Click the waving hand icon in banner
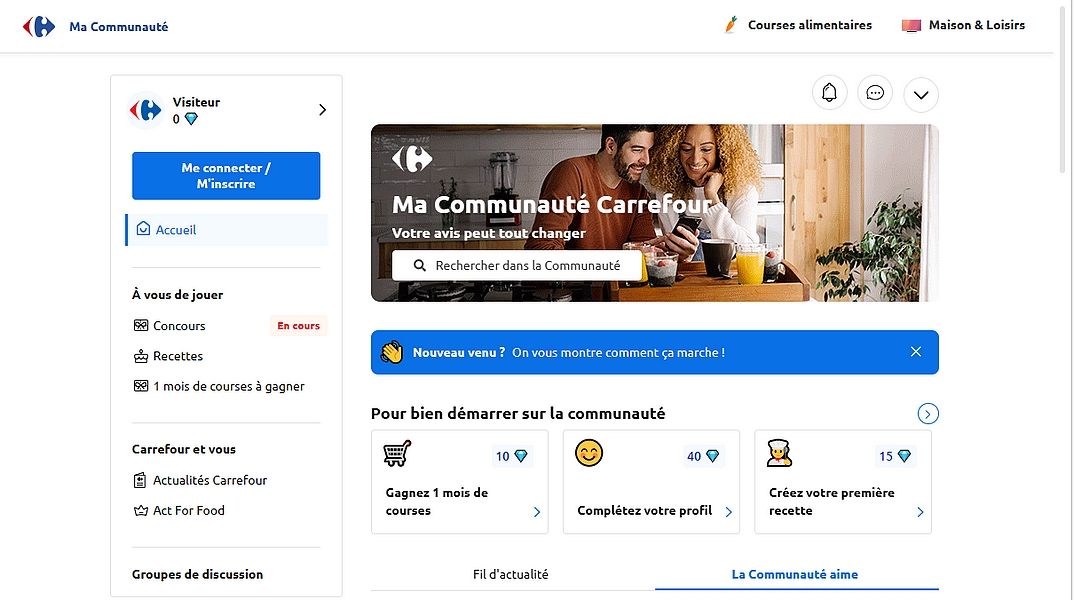The width and height of the screenshot is (1074, 600). [x=391, y=352]
